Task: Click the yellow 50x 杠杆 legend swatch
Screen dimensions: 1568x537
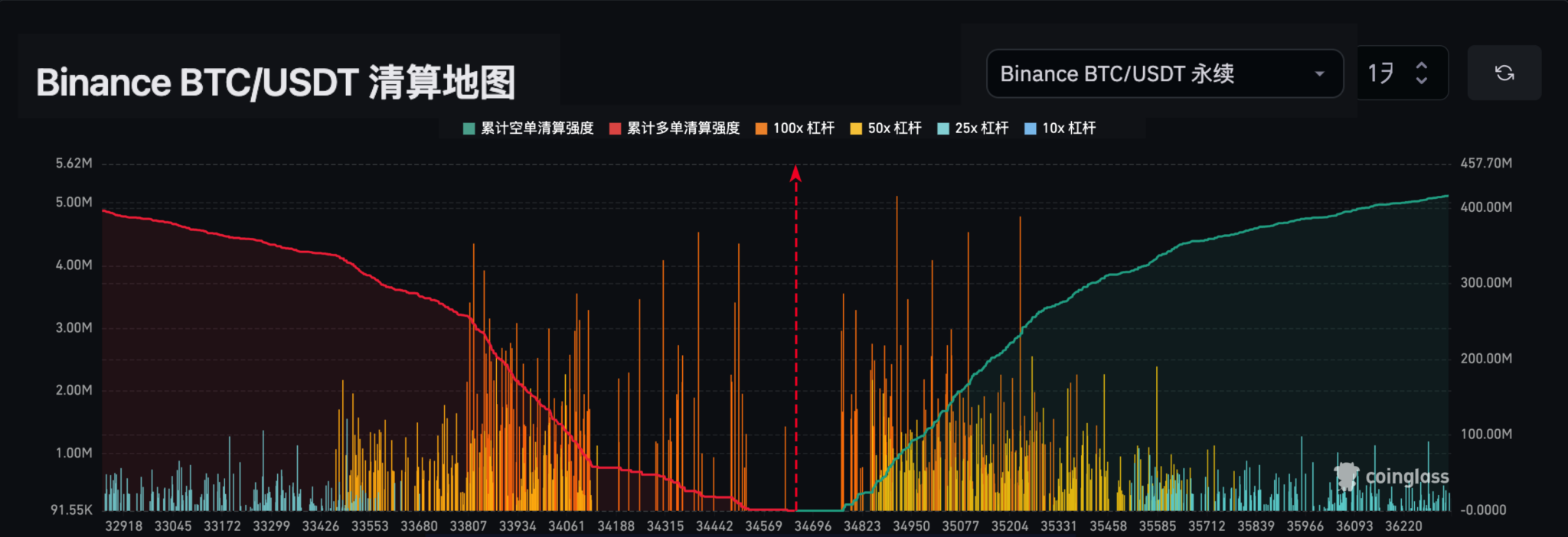Action: point(856,129)
